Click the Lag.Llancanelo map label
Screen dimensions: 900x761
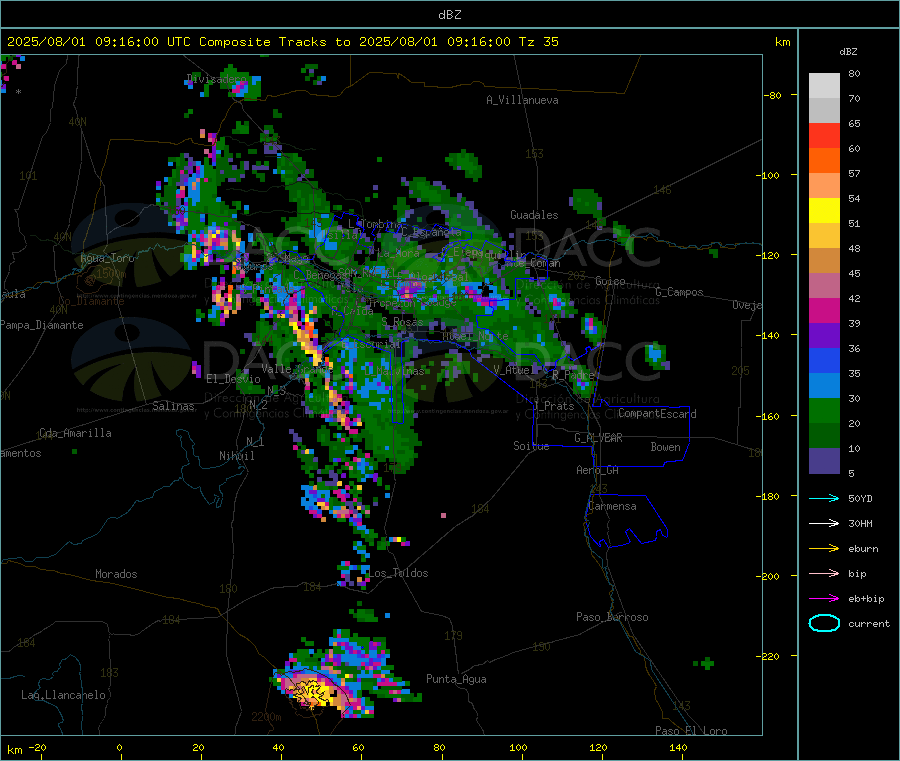(63, 695)
